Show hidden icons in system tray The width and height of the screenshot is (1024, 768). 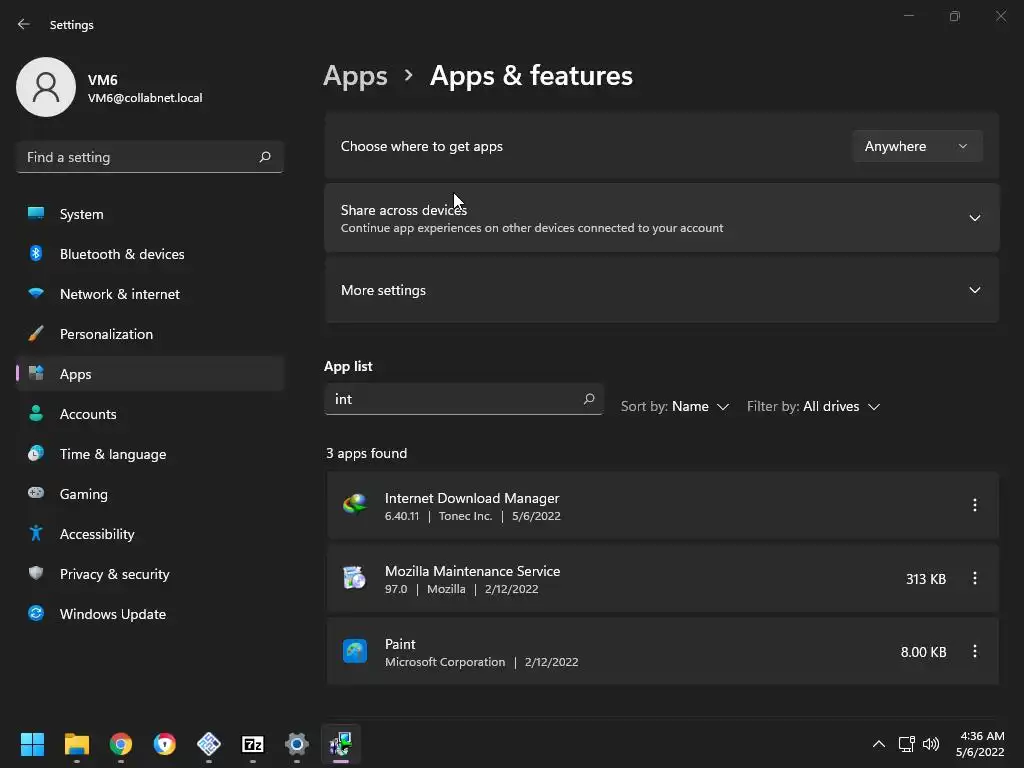coord(878,744)
